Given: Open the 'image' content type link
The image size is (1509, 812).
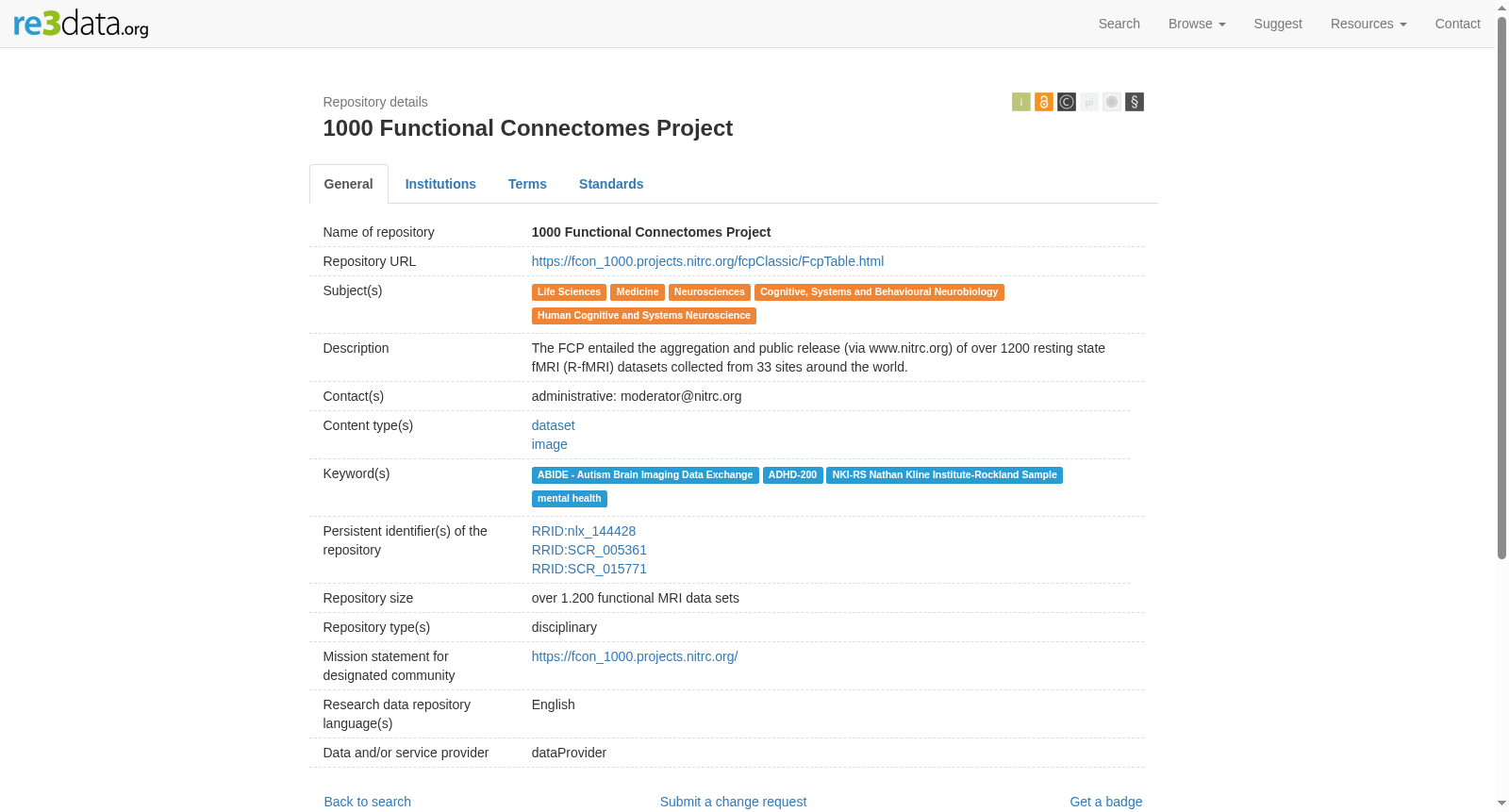Looking at the screenshot, I should point(550,444).
